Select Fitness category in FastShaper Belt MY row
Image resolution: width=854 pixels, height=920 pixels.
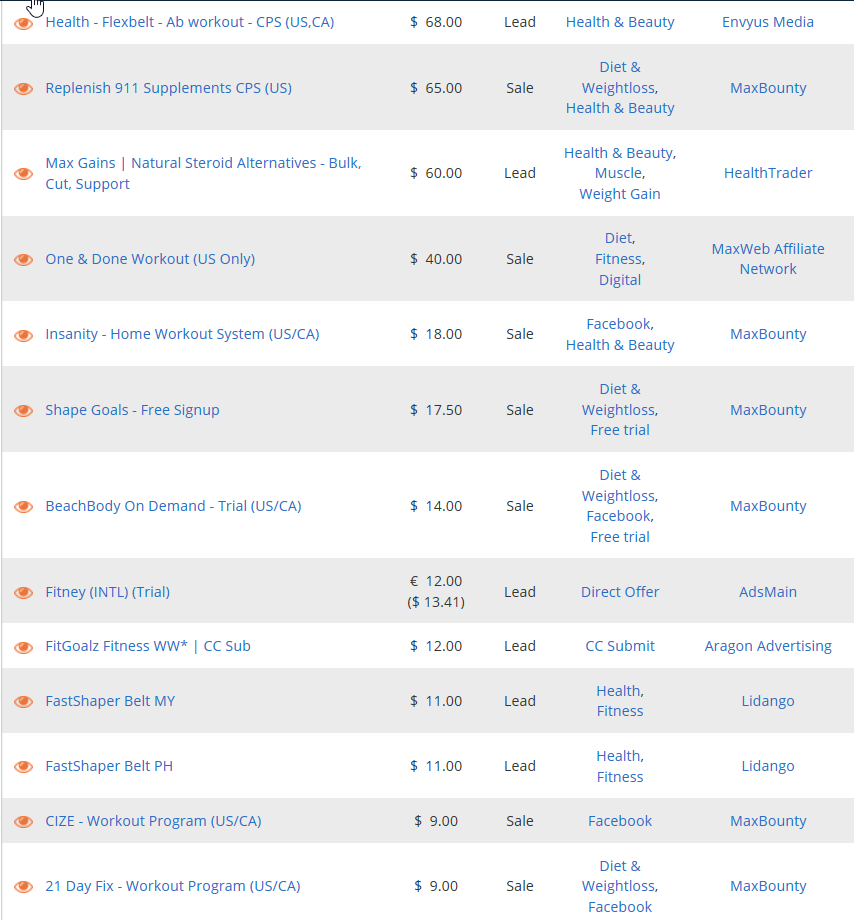620,711
